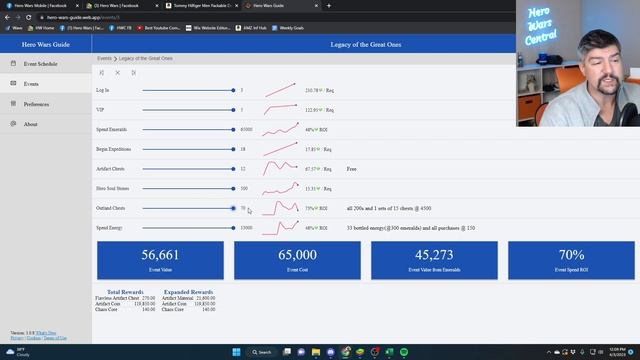This screenshot has height=360, width=640.
Task: Close the Hero Wars Guide browser tab
Action: (x=316, y=6)
